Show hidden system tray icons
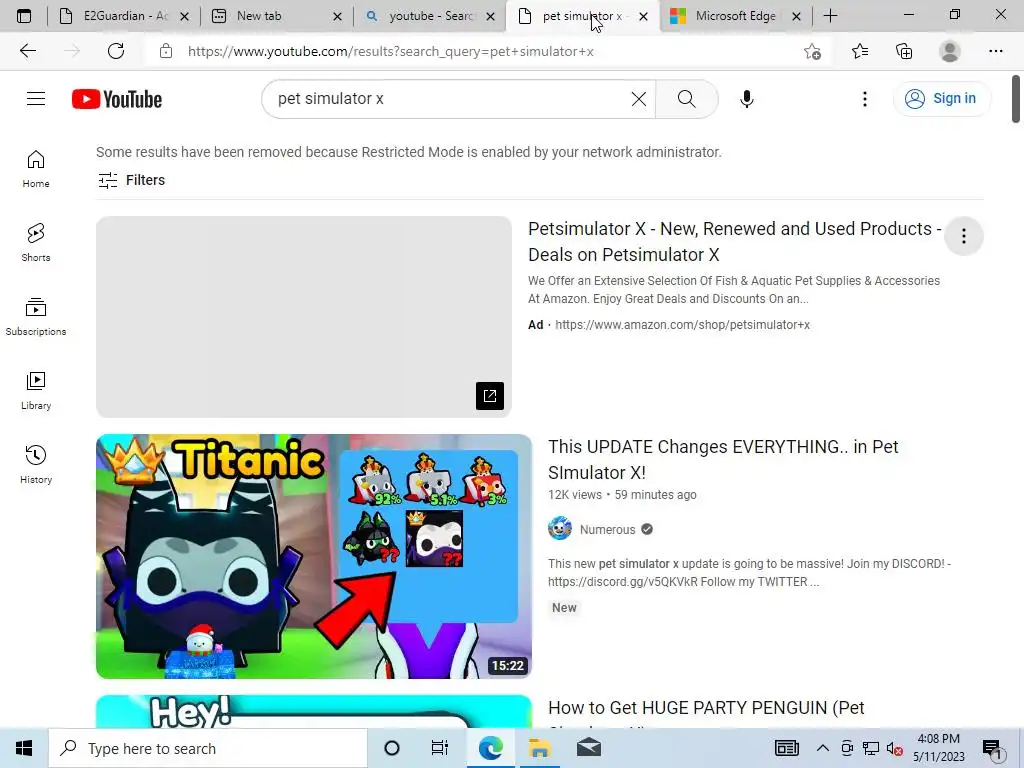 coord(823,748)
